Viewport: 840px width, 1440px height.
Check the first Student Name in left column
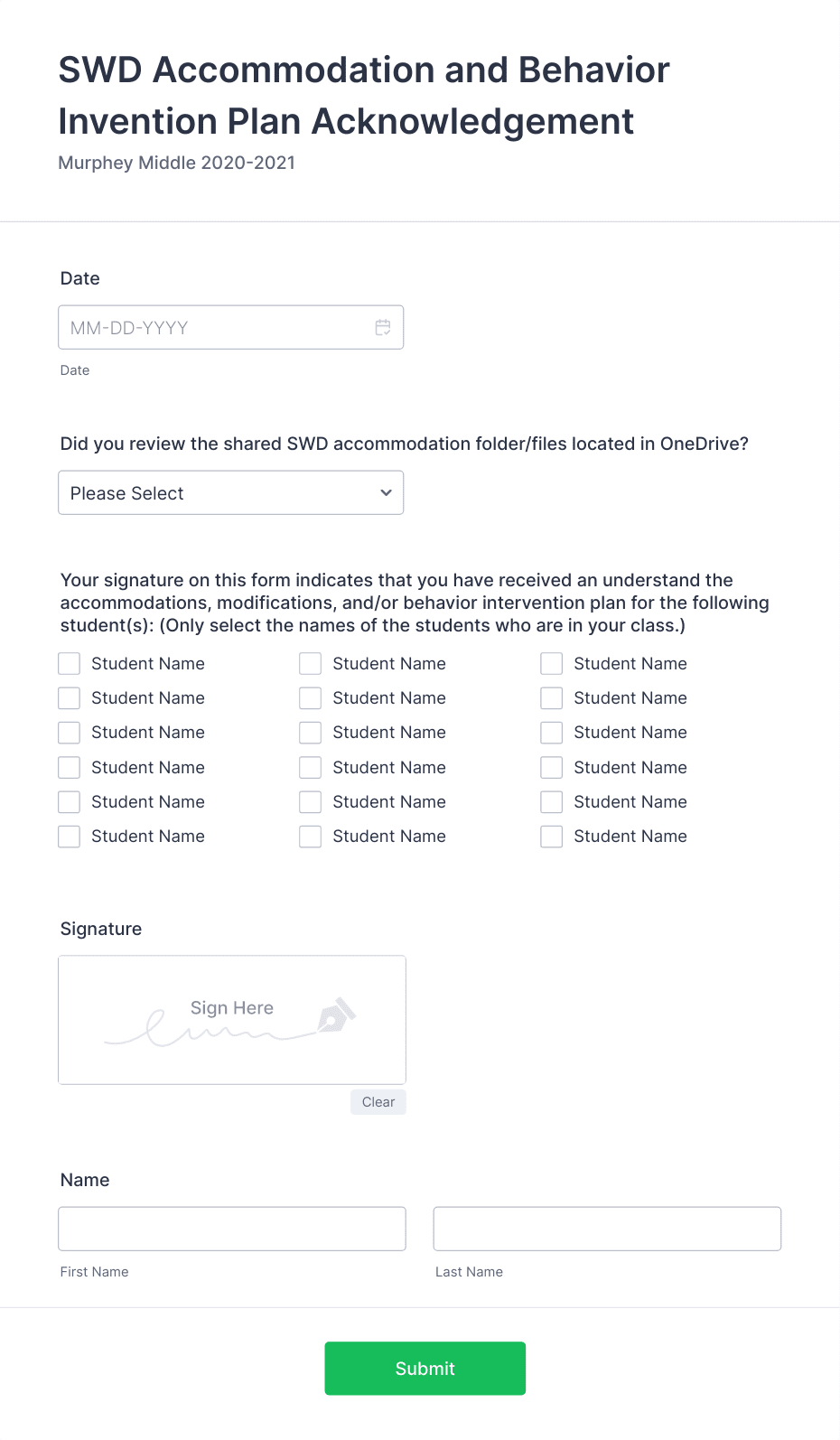pos(70,664)
